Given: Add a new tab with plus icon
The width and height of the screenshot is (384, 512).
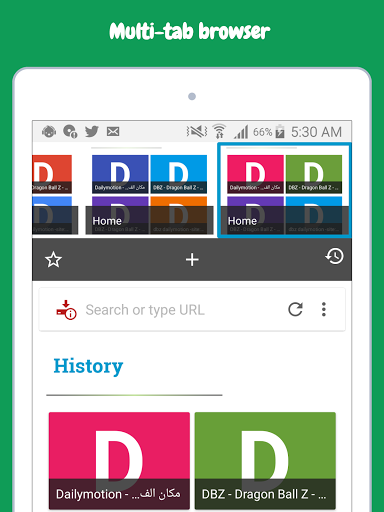Looking at the screenshot, I should 192,260.
